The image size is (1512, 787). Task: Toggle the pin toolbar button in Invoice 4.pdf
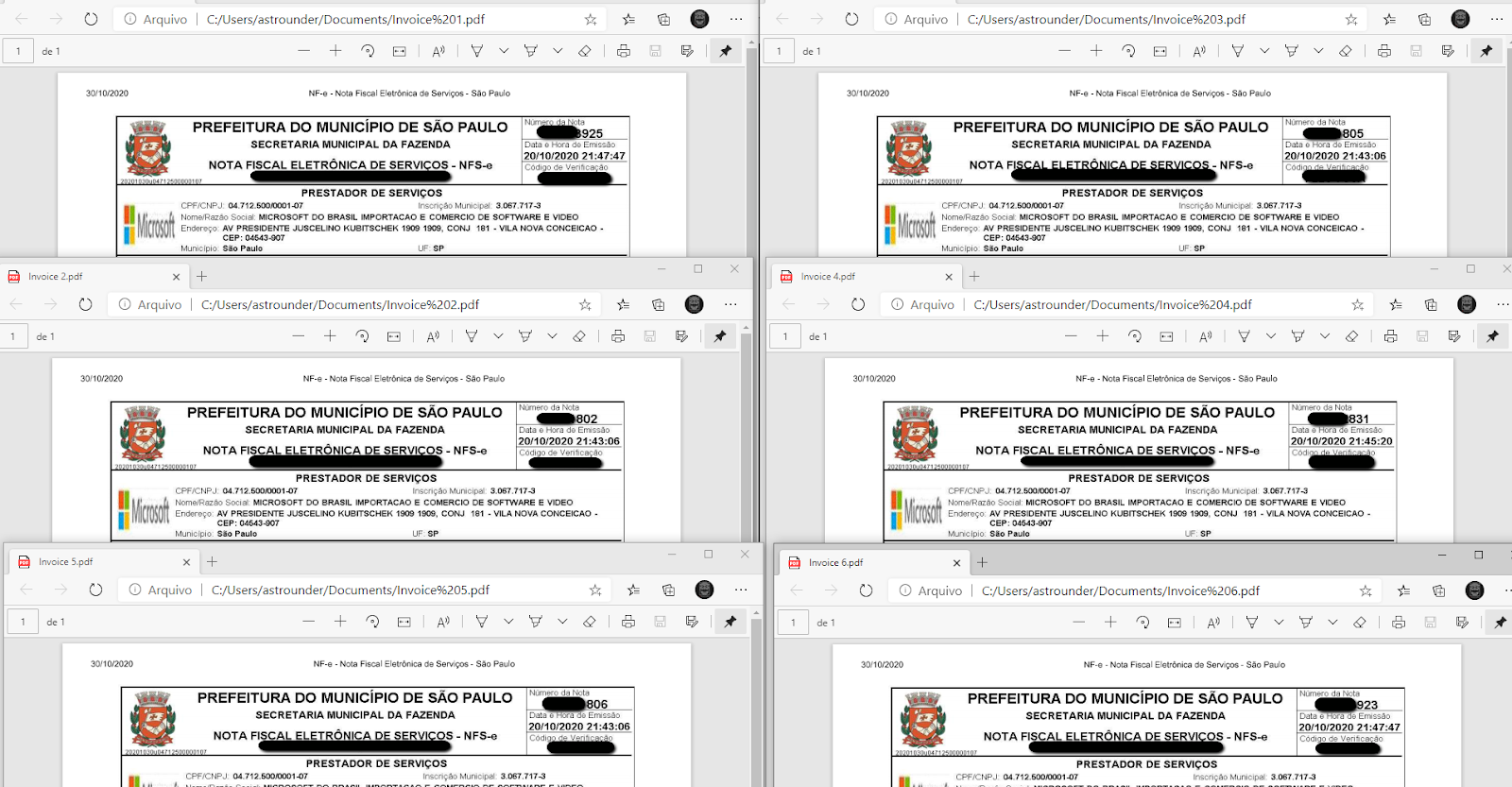tap(1492, 336)
